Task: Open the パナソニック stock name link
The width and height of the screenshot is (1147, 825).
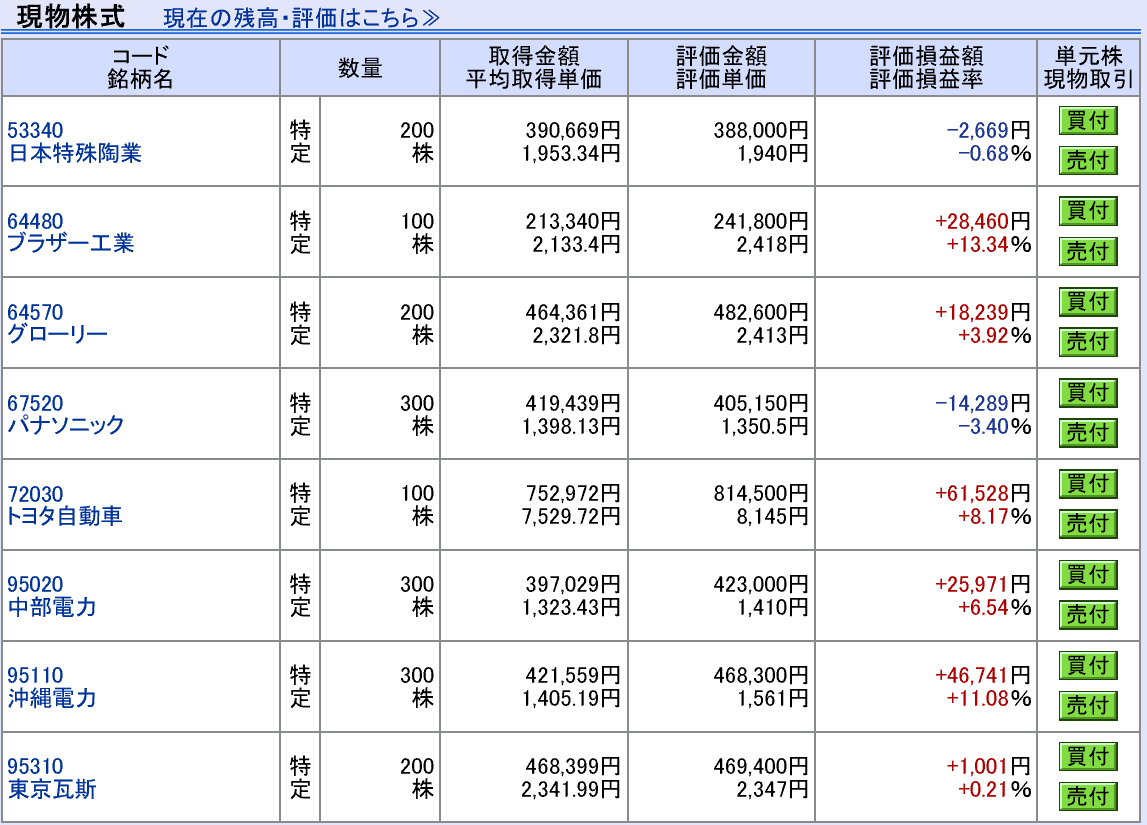Action: [x=66, y=426]
